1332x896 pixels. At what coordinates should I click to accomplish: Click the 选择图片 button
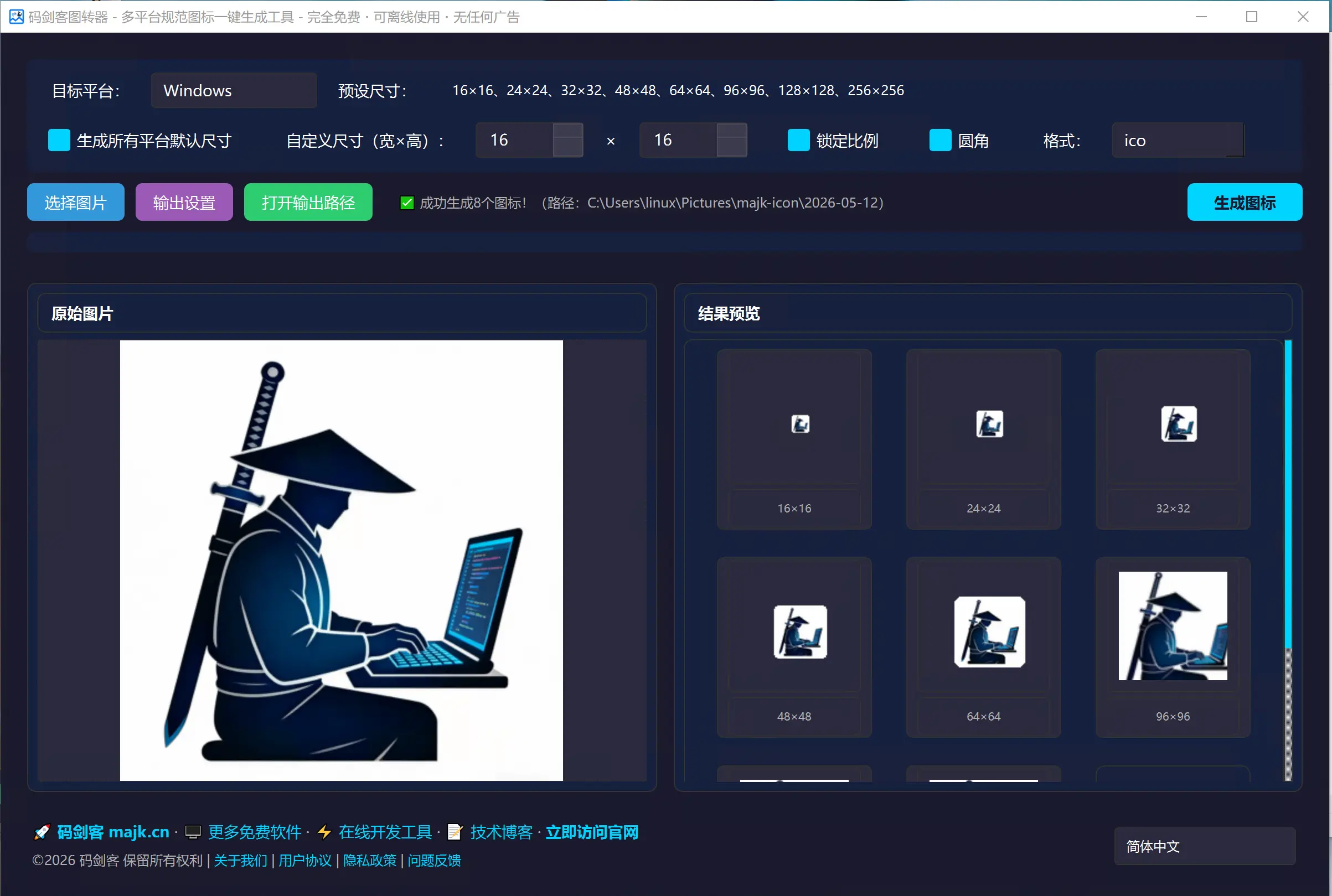[x=75, y=203]
